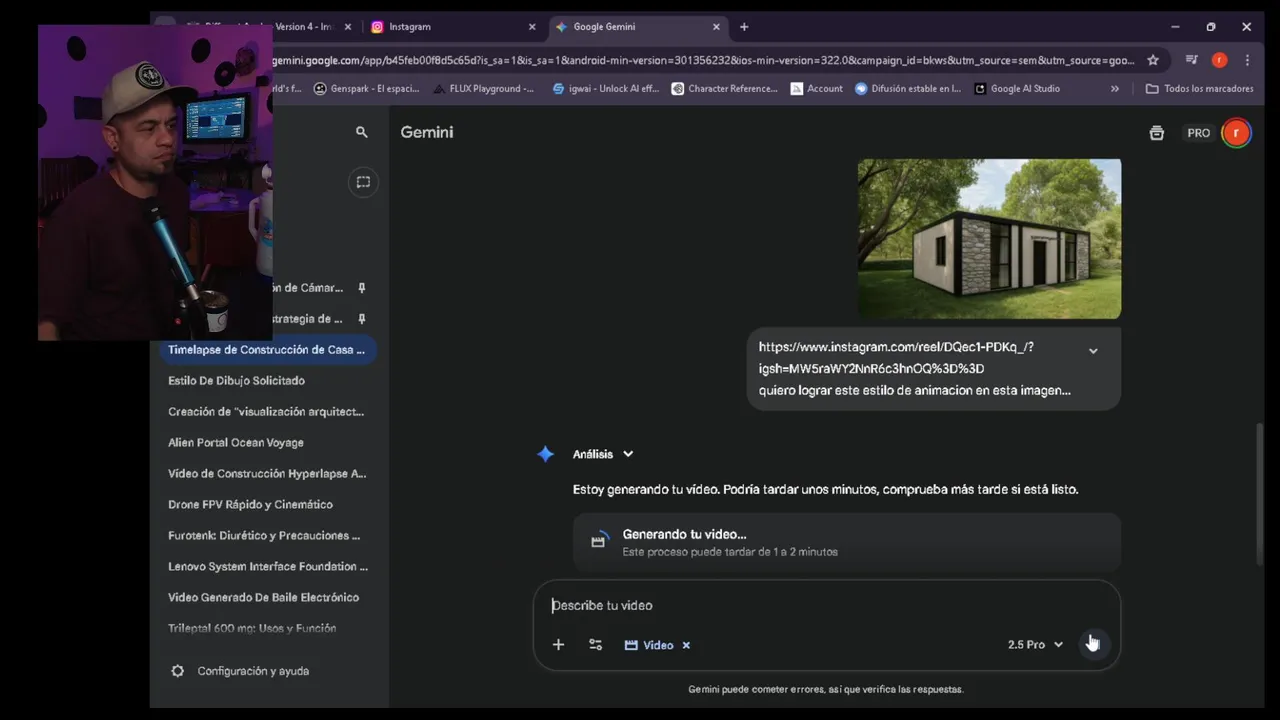Click the browser address bar URL
1280x720 pixels.
[x=705, y=60]
